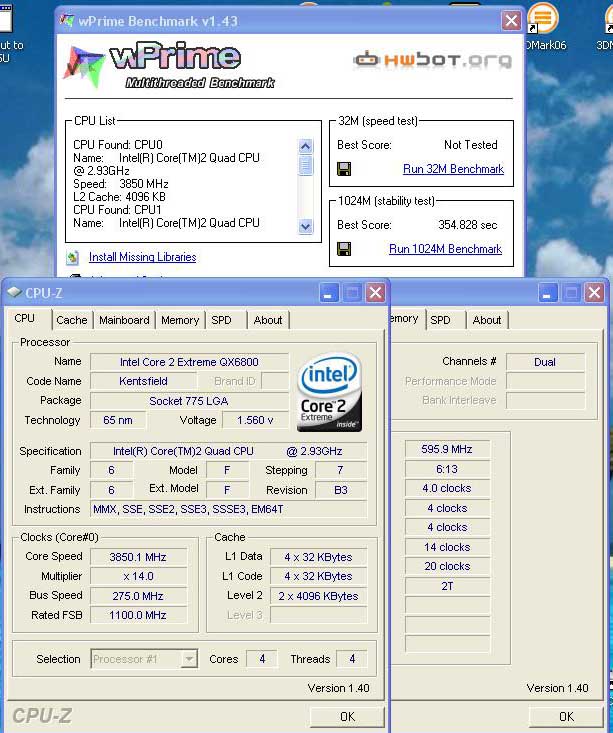The width and height of the screenshot is (613, 733).
Task: Click the 14 clocks memory timing value
Action: point(447,547)
